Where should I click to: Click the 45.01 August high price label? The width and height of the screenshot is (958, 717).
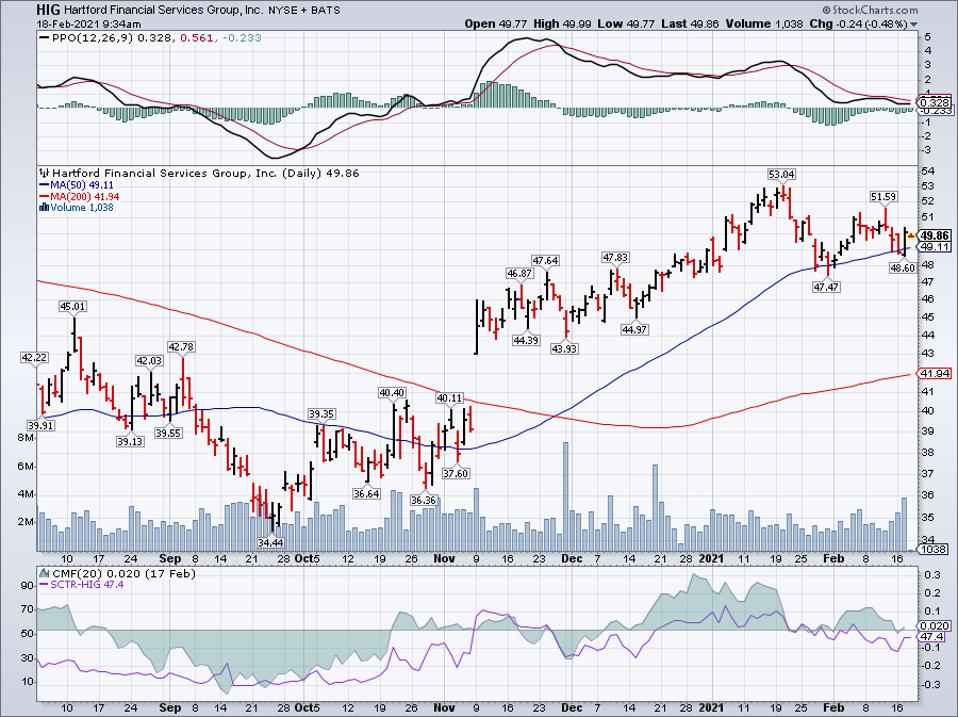tap(73, 306)
